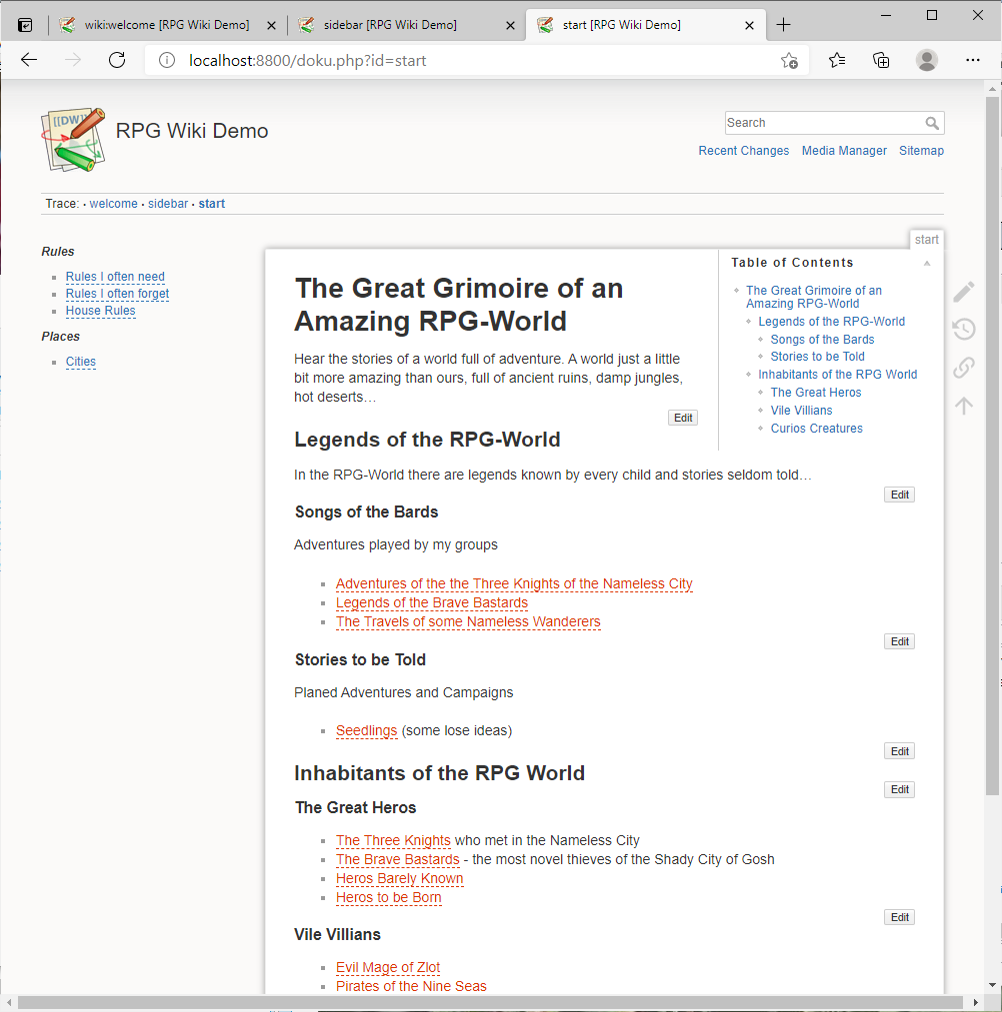Jump to Stories to be Told in TOC
Viewport: 1002px width, 1012px height.
(x=817, y=356)
